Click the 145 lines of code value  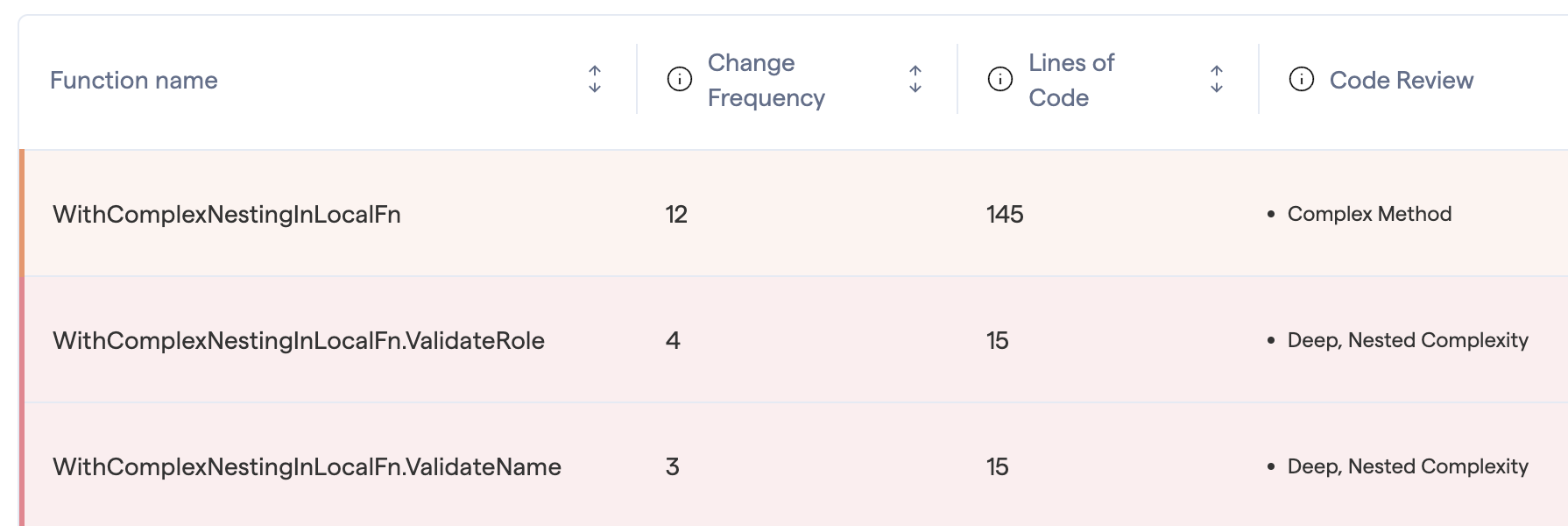(1005, 215)
